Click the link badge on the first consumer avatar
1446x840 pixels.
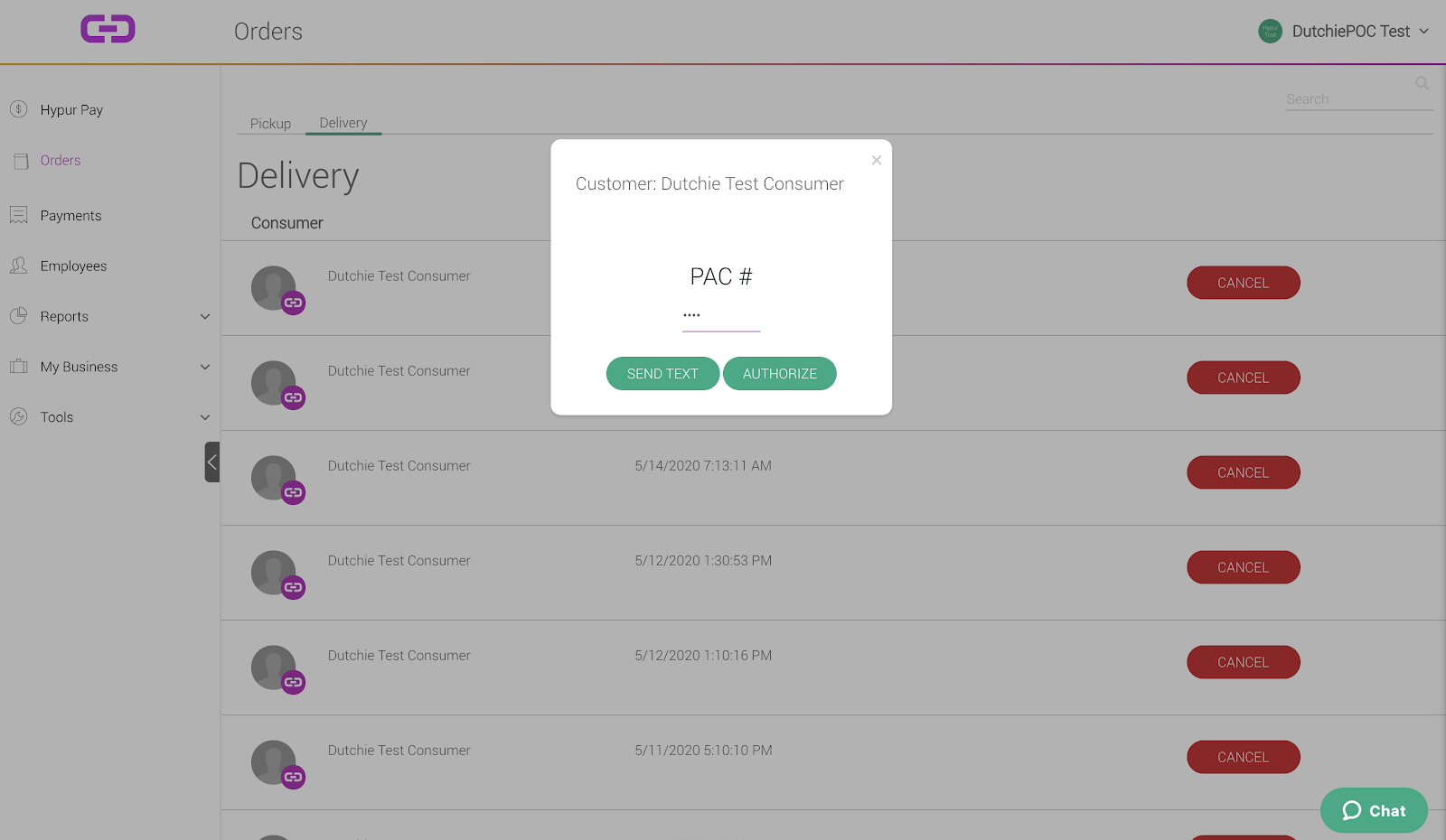coord(293,303)
